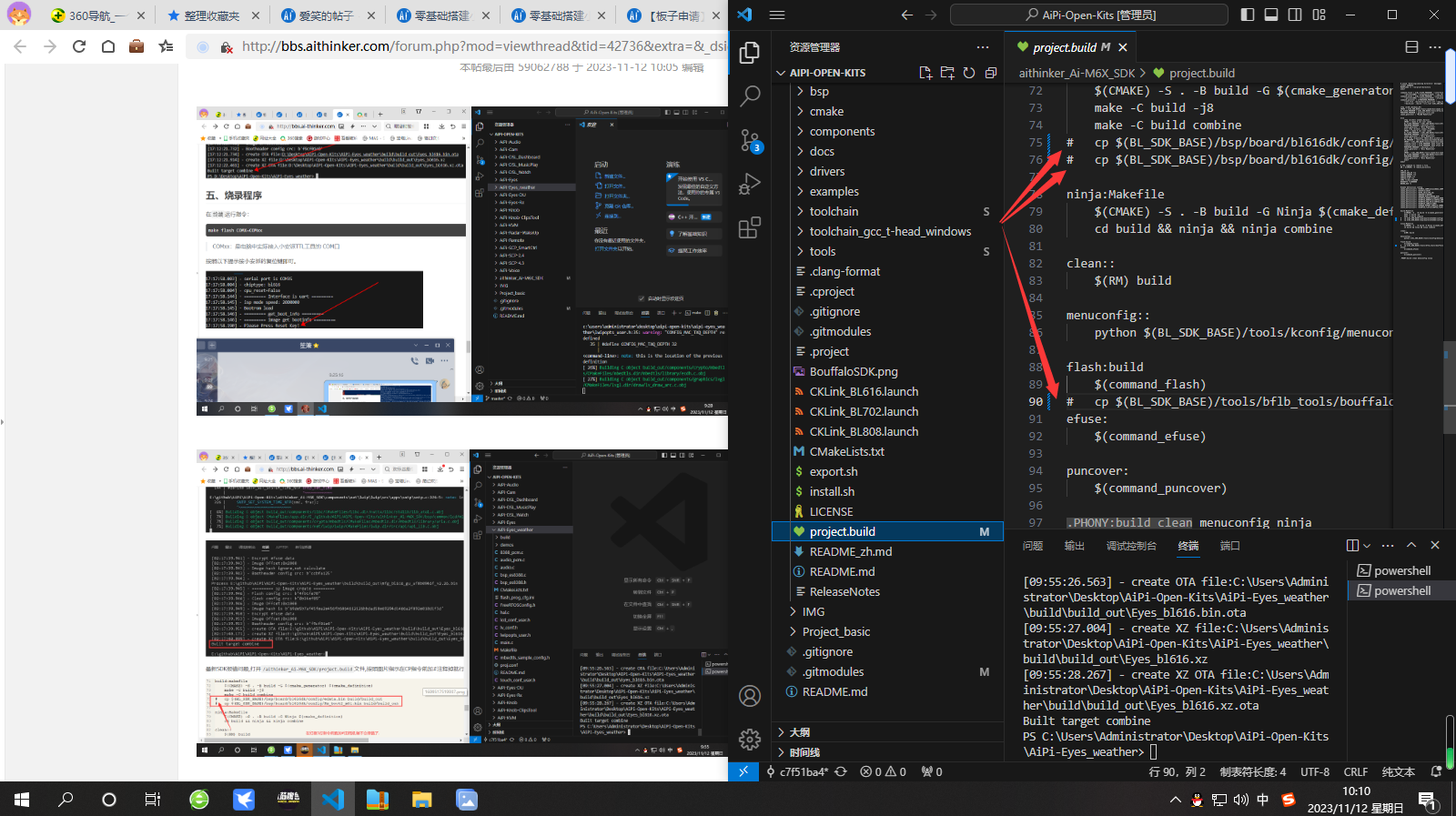Screen dimensions: 1456x816
Task: Open the CKLink_BL616.launch file
Action: point(887,391)
